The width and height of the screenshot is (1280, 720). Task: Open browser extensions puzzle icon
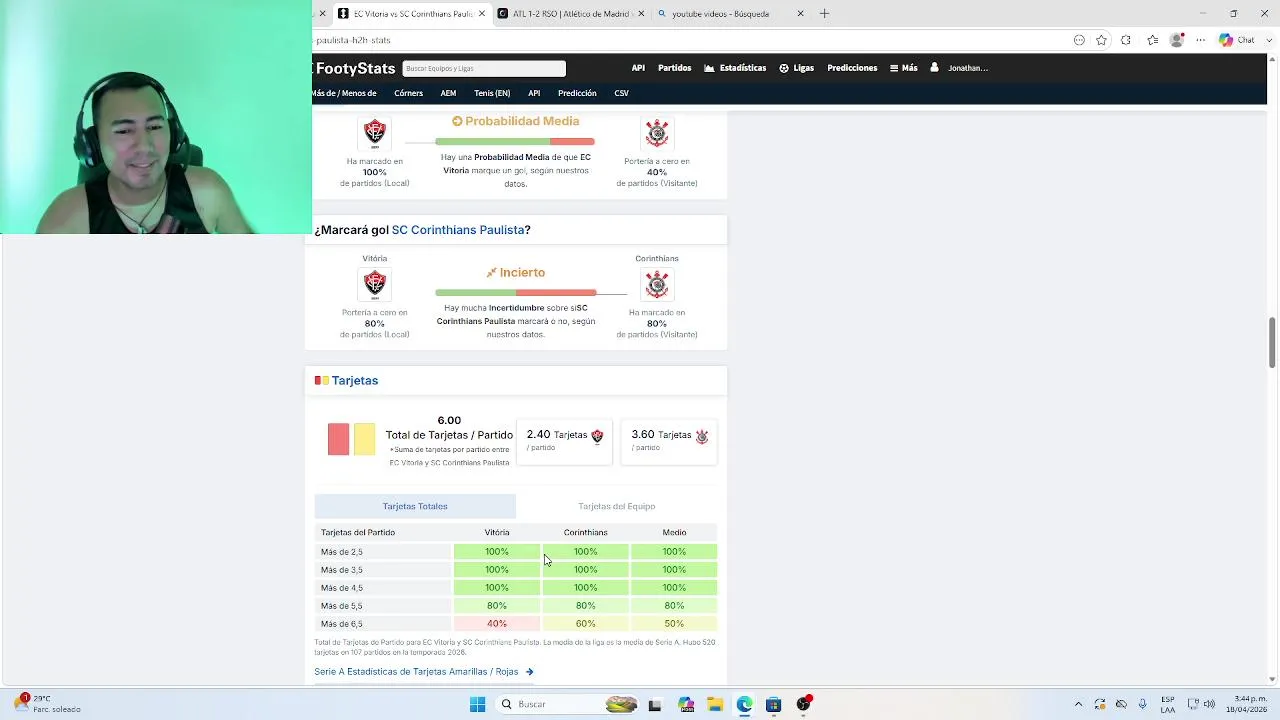(1126, 40)
